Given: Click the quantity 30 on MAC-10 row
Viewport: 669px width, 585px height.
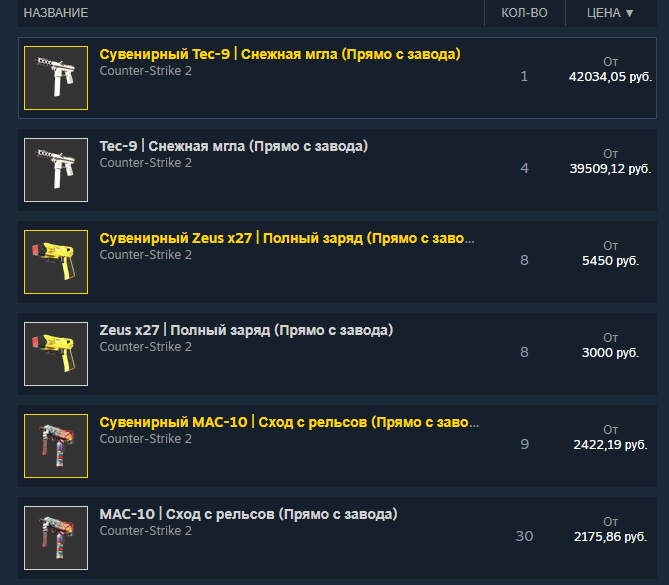Looking at the screenshot, I should tap(524, 536).
